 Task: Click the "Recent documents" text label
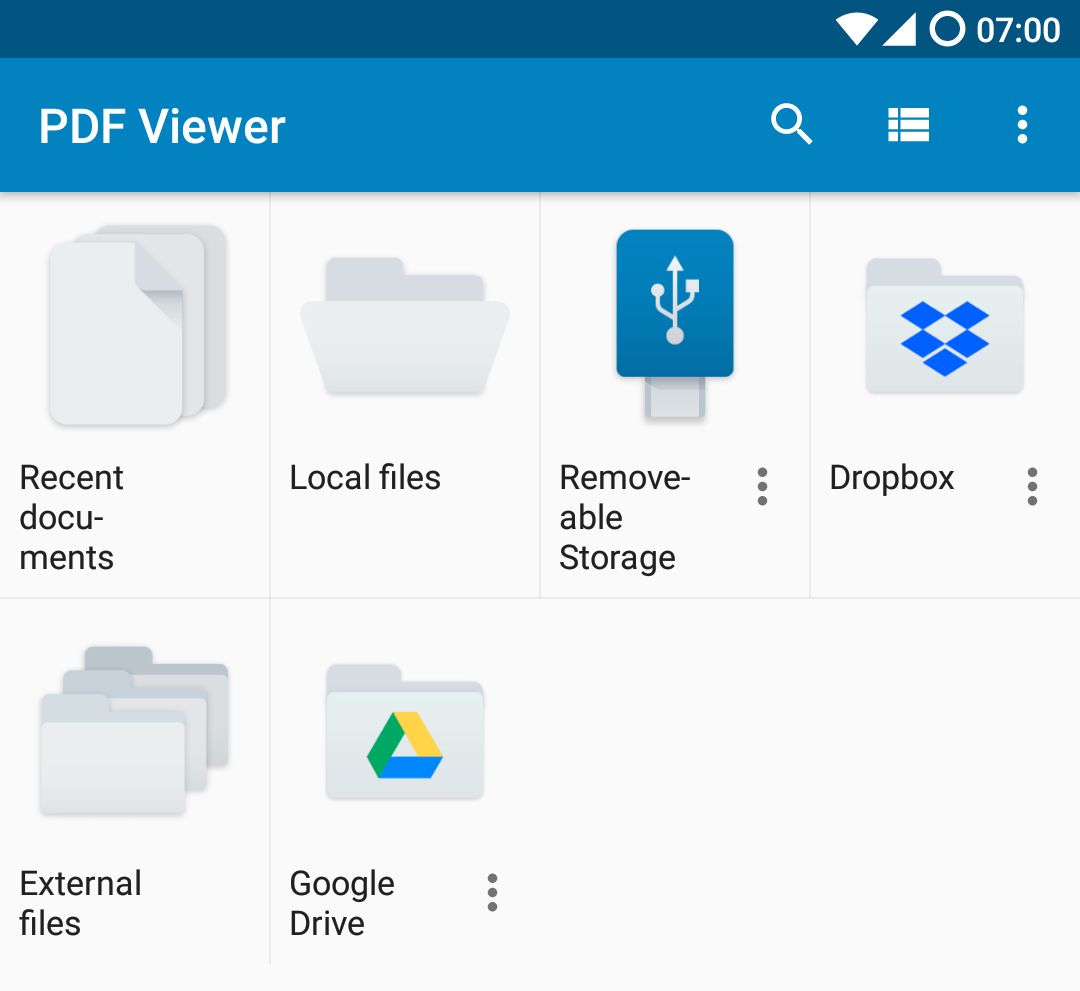tap(72, 517)
